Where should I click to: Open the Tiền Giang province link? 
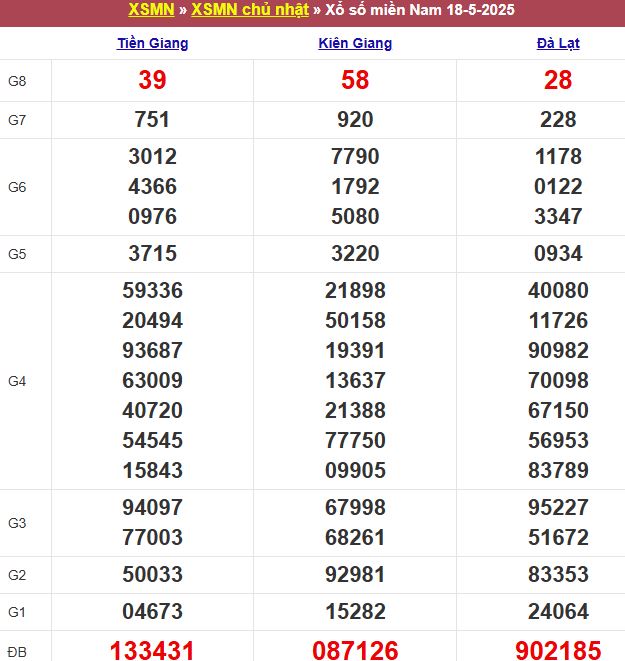point(153,43)
